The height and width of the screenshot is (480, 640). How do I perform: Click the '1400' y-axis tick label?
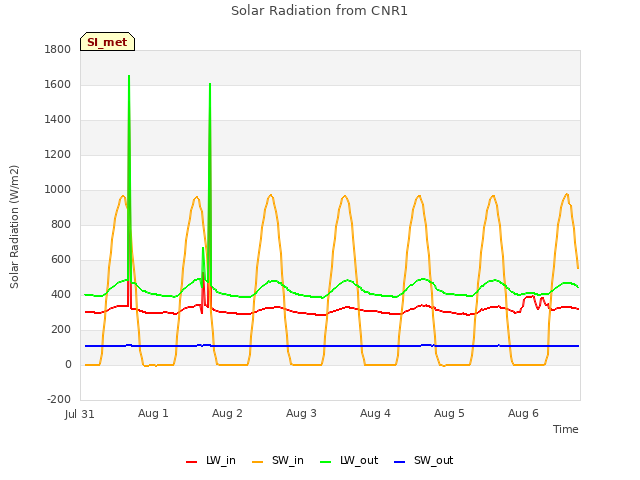58,120
